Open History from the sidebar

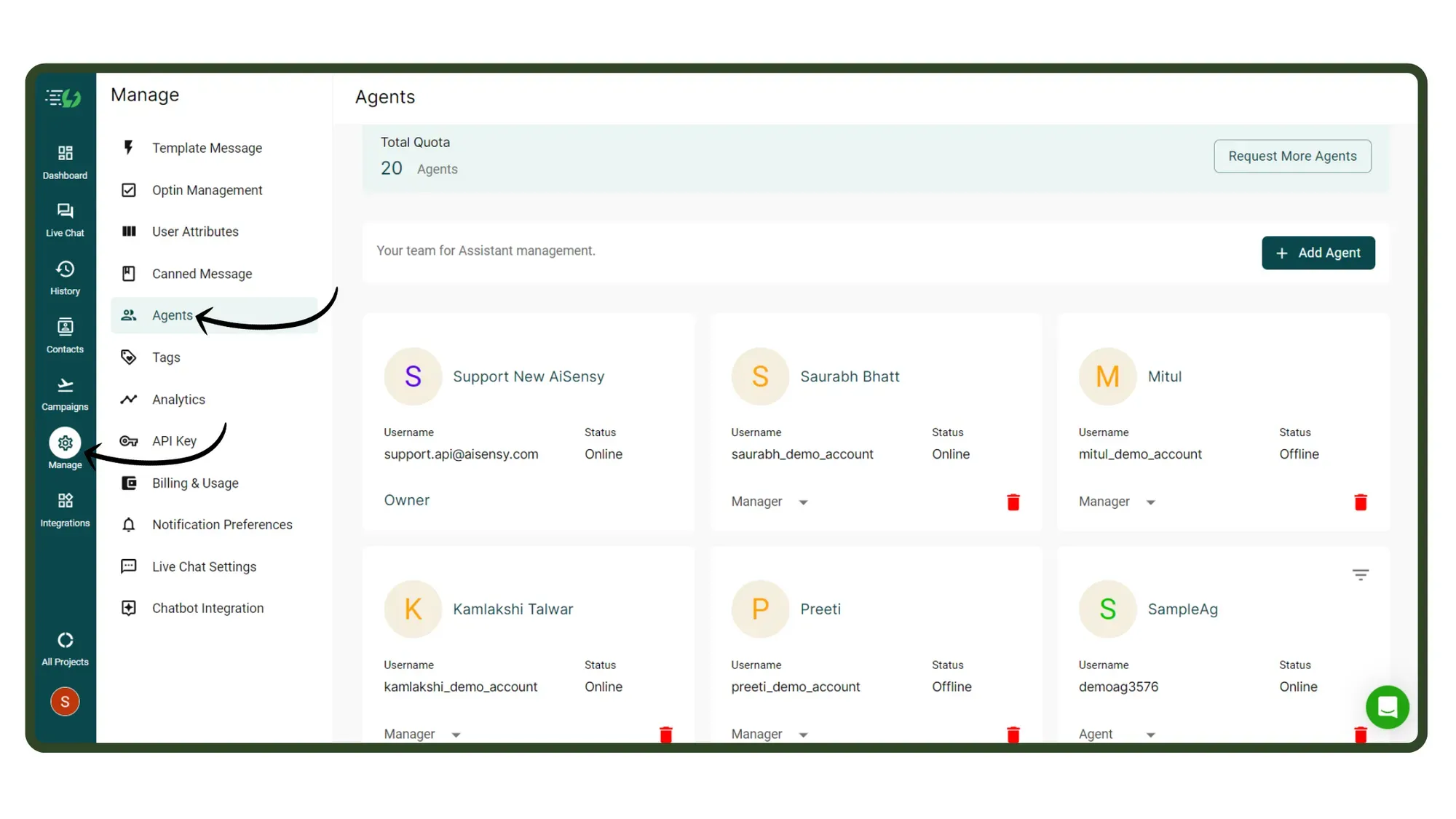pyautogui.click(x=65, y=276)
